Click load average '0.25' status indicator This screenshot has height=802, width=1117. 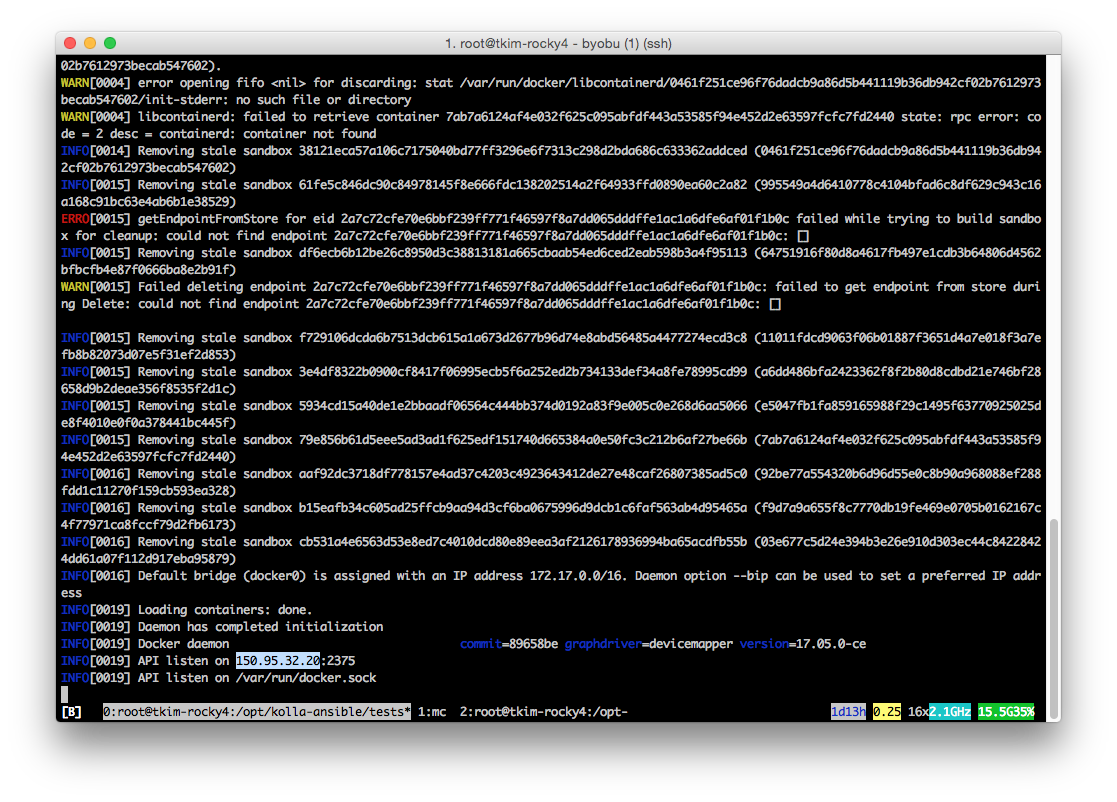887,712
